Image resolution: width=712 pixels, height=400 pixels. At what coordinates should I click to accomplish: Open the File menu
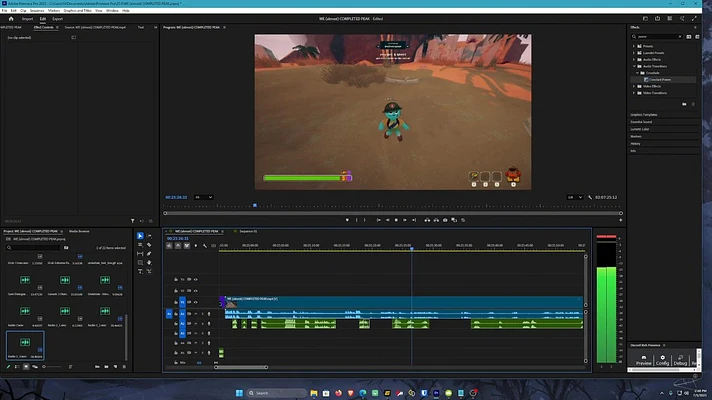(x=4, y=10)
